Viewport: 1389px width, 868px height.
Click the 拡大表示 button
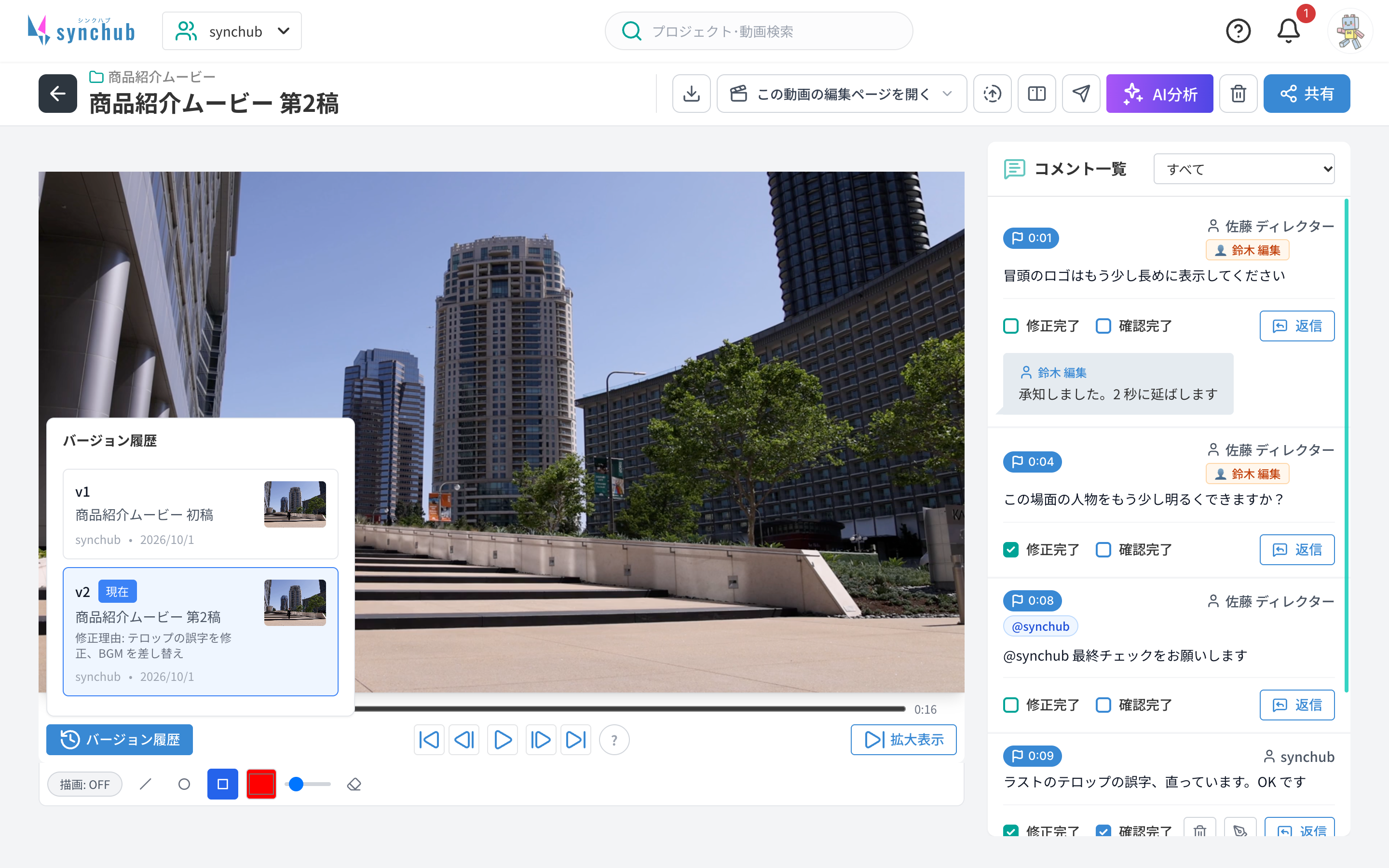tap(903, 739)
